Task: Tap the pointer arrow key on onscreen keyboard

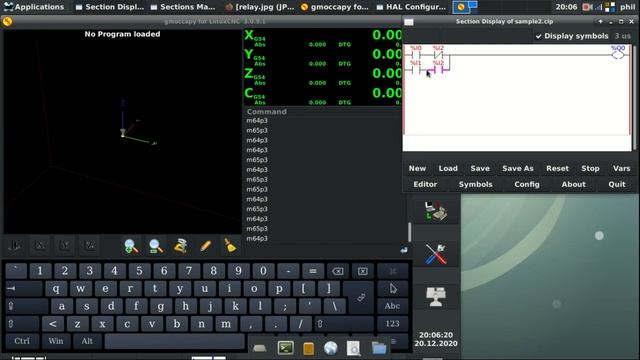Action: (x=393, y=289)
